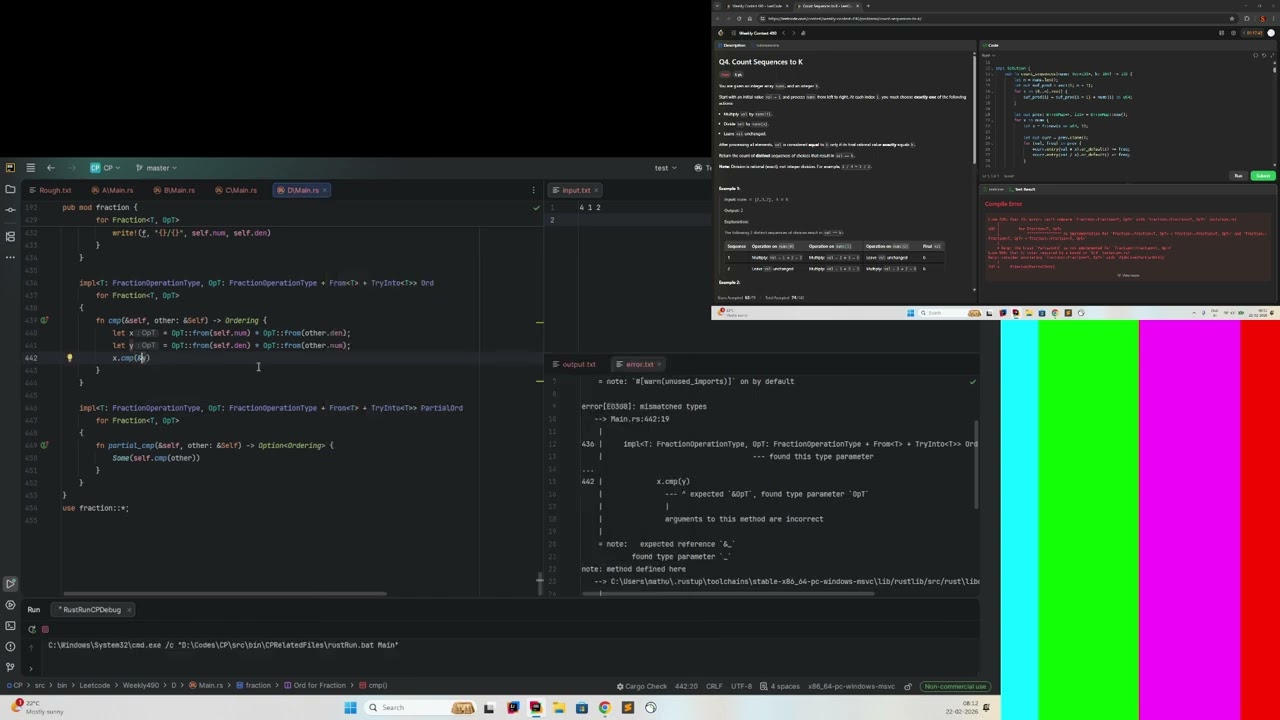This screenshot has width=1280, height=720.
Task: Click 'fraction' in the breadcrumb bar
Action: (x=253, y=686)
